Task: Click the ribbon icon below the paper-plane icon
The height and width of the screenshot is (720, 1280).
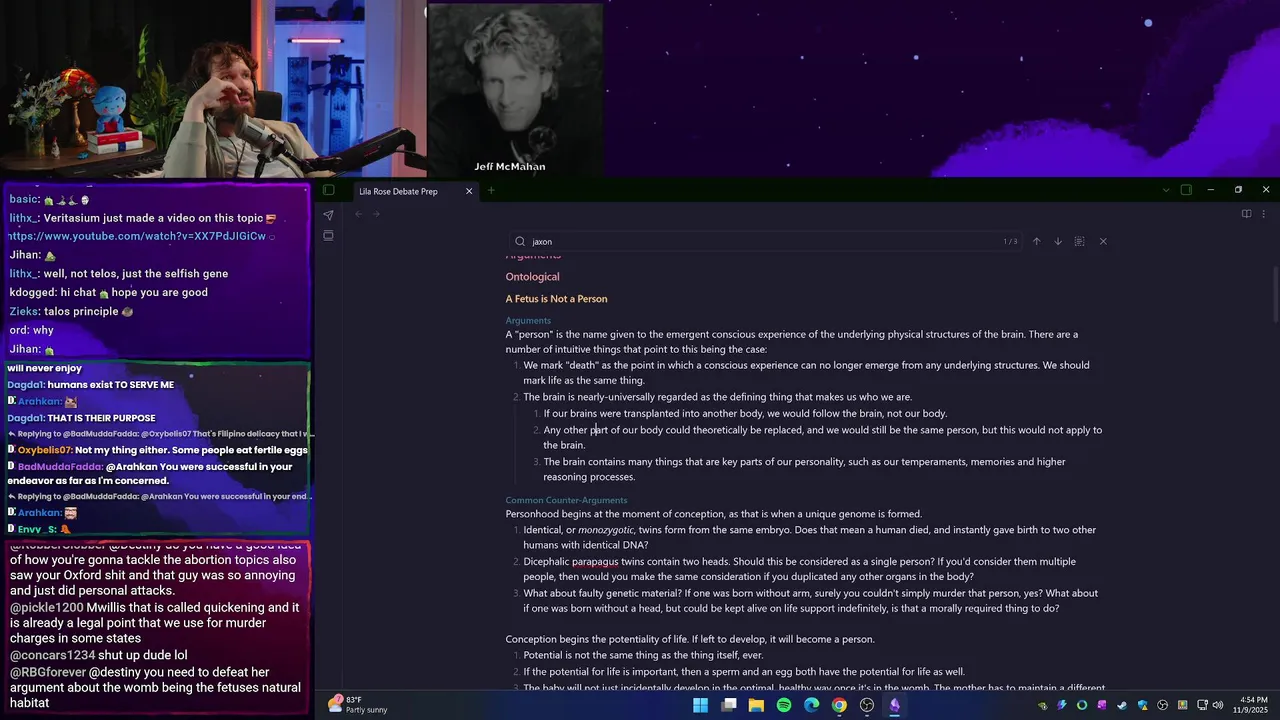Action: [x=328, y=236]
